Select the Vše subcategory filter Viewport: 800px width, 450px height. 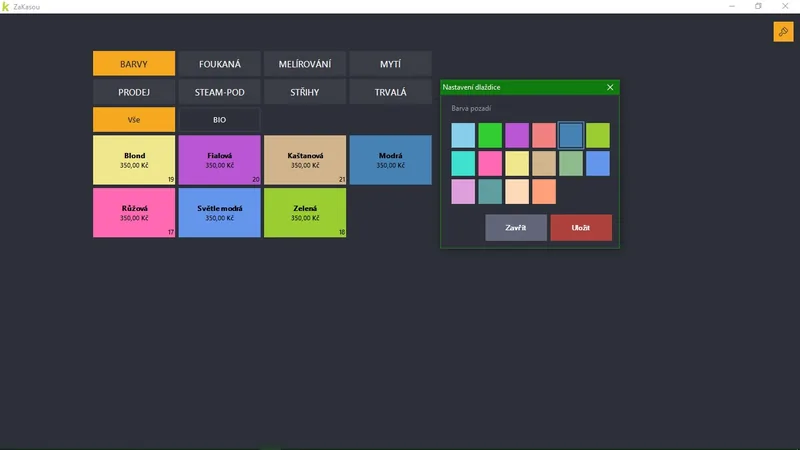(134, 119)
